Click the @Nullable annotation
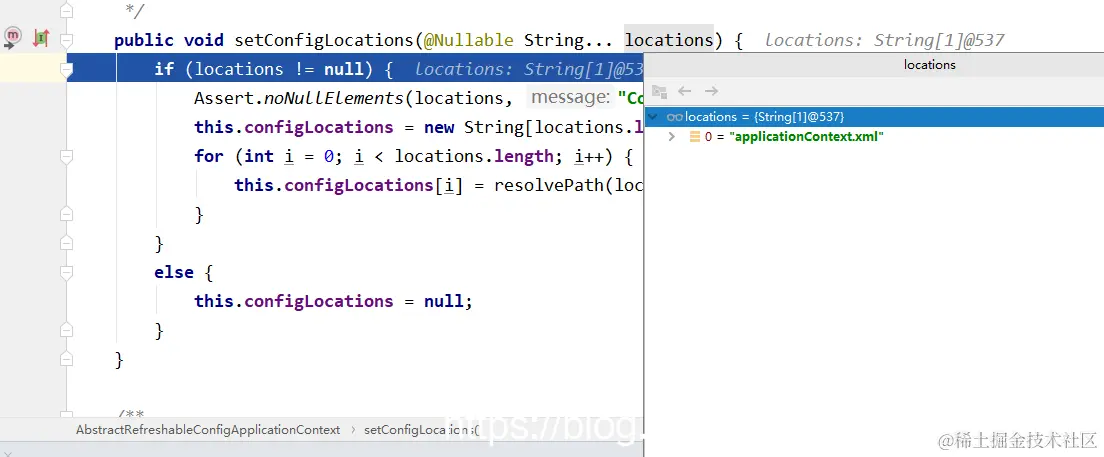Image resolution: width=1104 pixels, height=457 pixels. (468, 40)
